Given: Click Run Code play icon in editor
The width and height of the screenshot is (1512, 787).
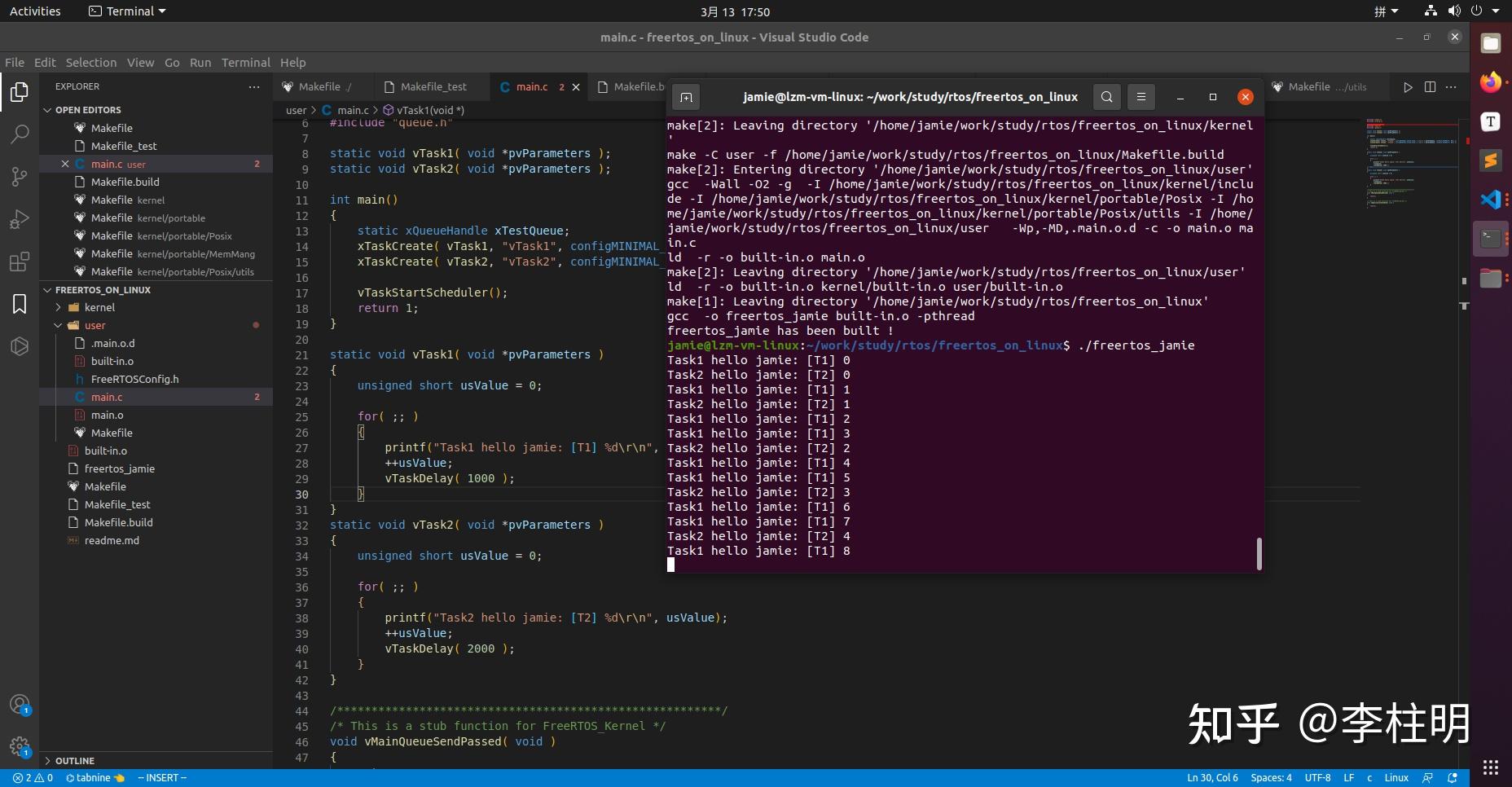Looking at the screenshot, I should [x=1408, y=87].
